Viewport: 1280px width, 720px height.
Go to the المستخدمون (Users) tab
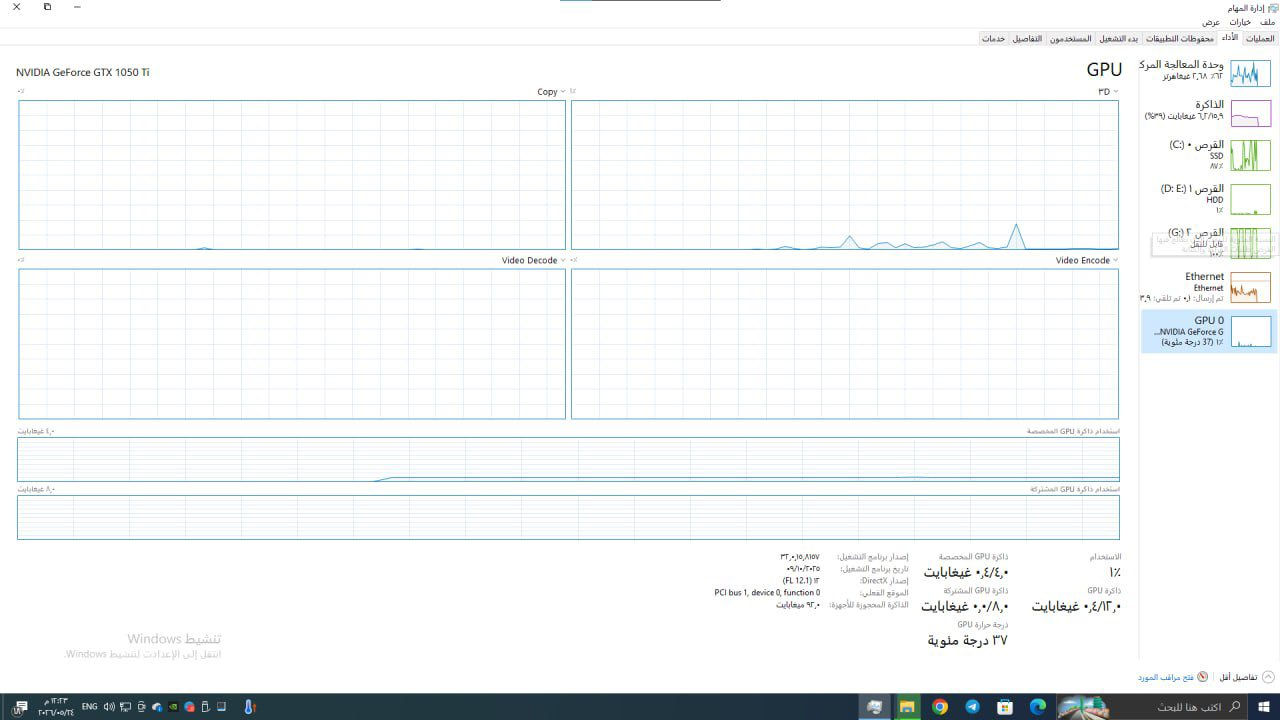[x=1070, y=38]
